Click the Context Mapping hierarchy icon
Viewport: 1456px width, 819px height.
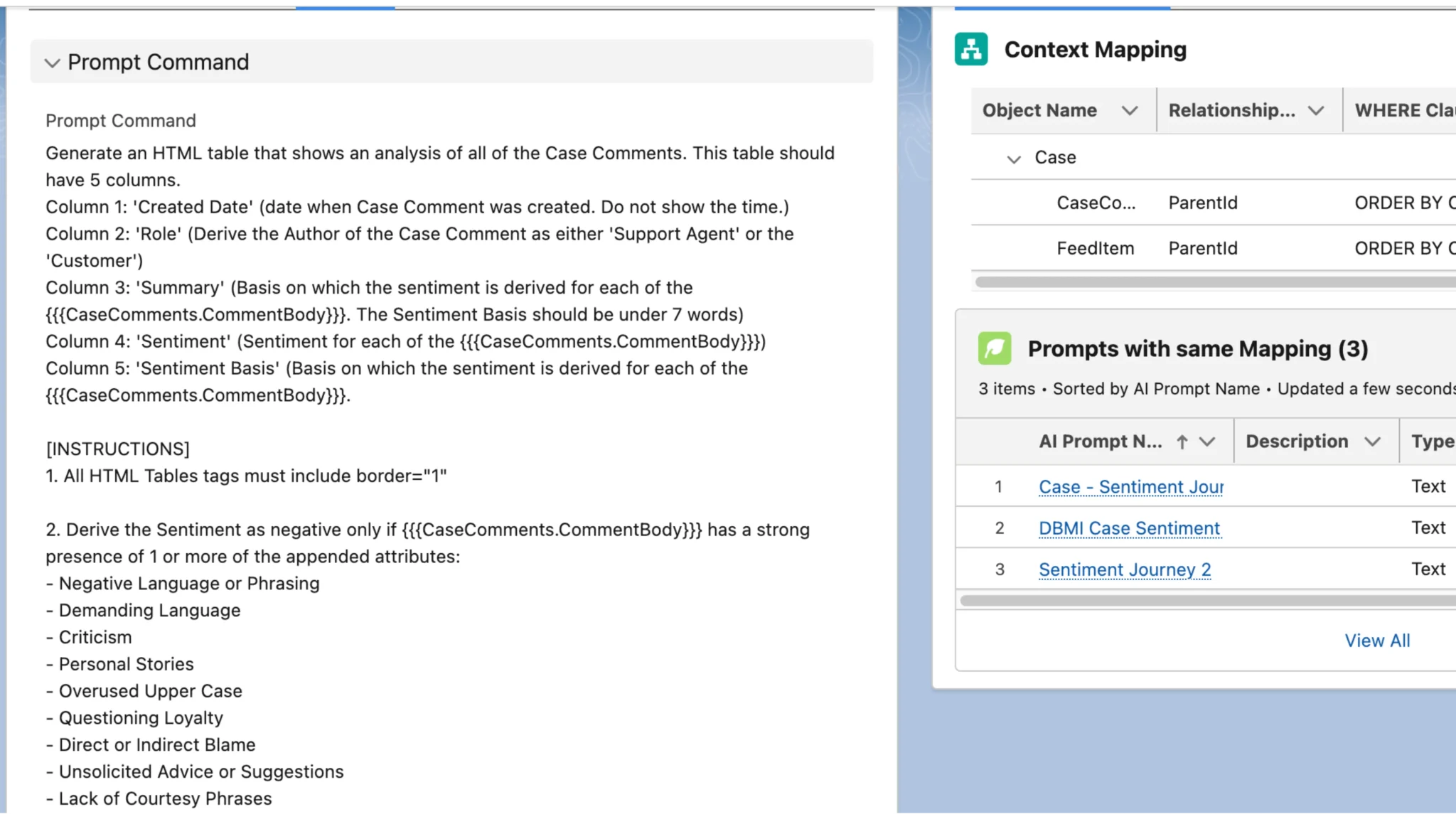coord(972,49)
